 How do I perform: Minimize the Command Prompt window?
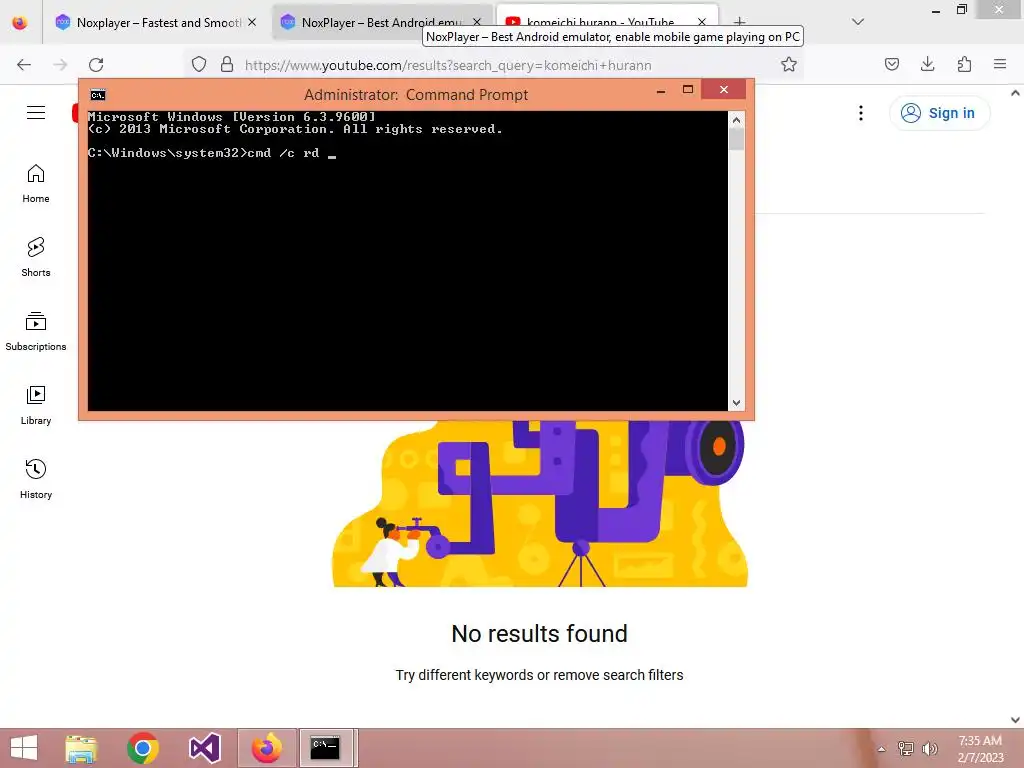pyautogui.click(x=661, y=91)
